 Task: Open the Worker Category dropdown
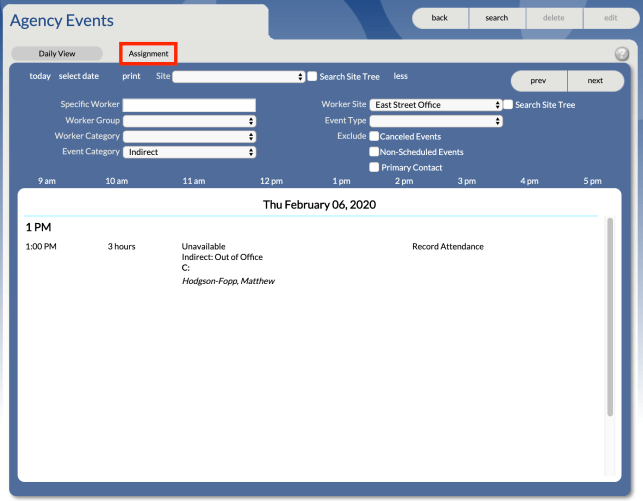tap(189, 137)
